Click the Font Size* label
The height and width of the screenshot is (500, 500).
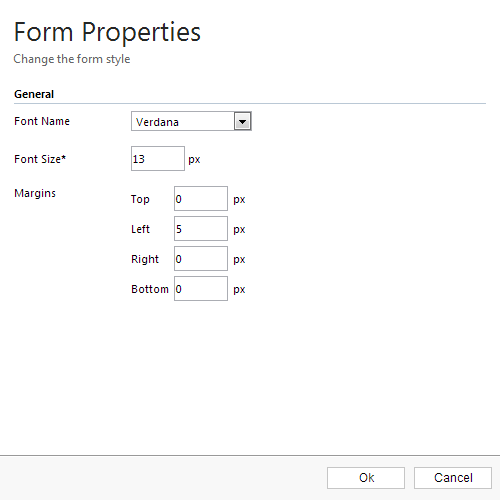[40, 159]
